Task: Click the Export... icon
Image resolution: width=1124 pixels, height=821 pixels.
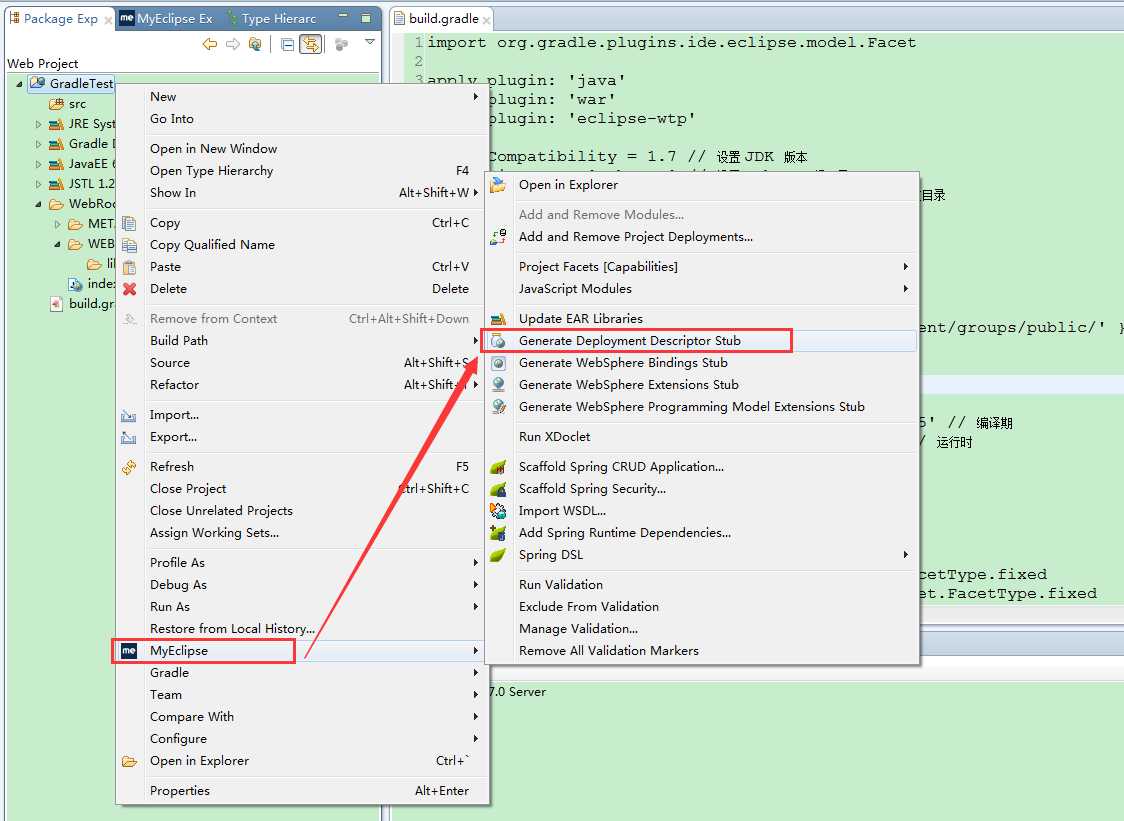Action: tap(129, 437)
